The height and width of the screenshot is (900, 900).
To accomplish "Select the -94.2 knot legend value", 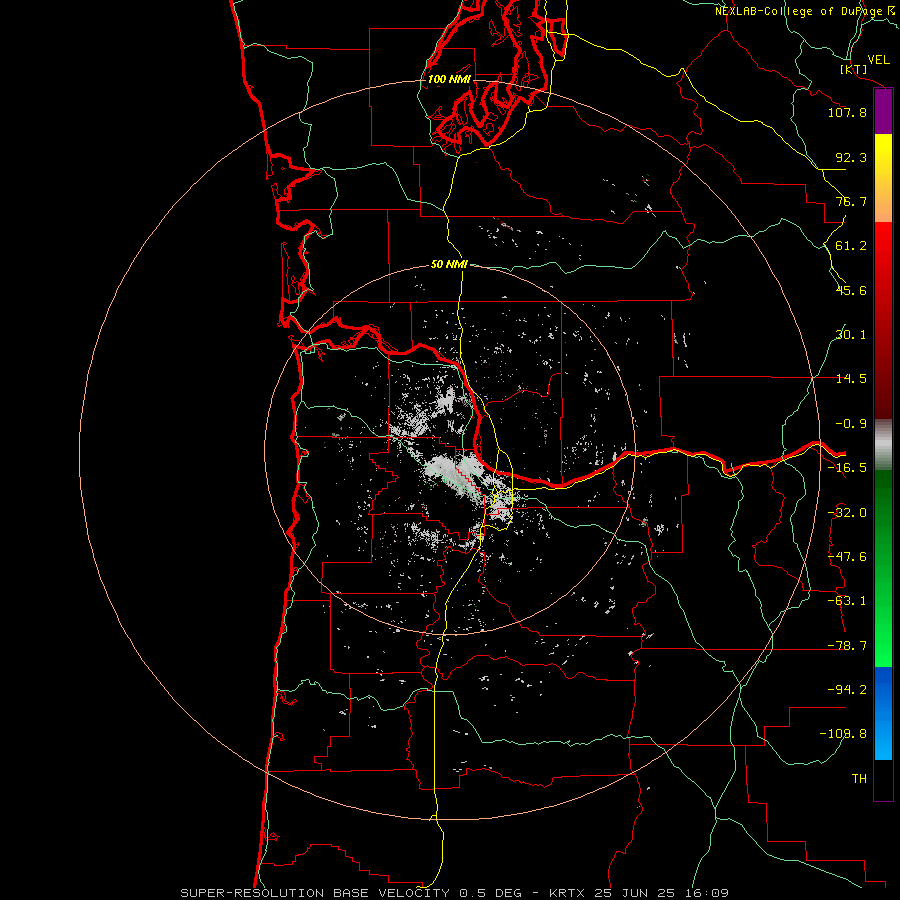I will coord(847,690).
